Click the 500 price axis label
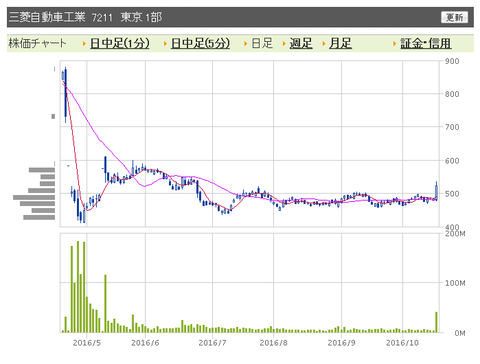 click(452, 194)
